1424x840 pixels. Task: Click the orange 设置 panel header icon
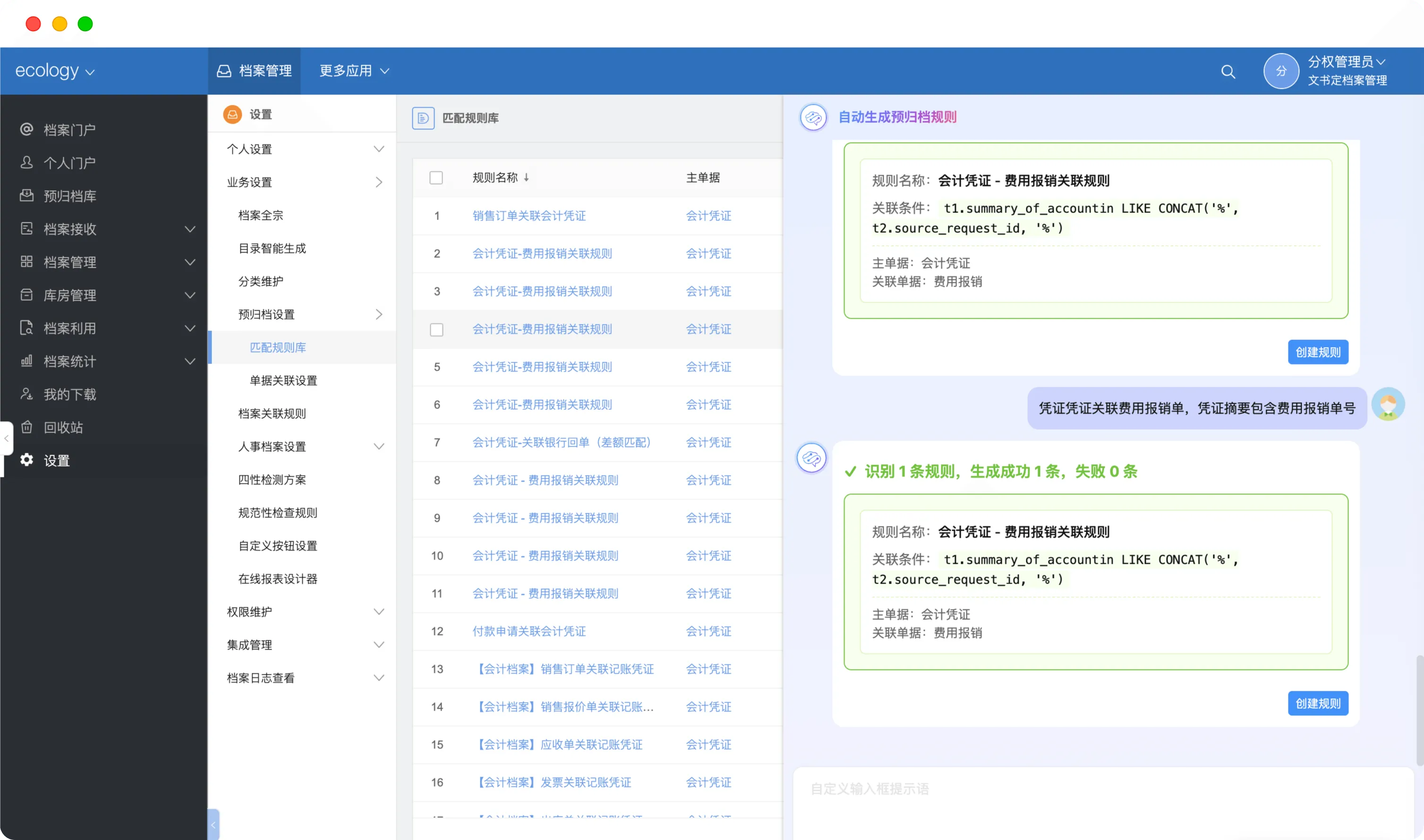[x=232, y=114]
